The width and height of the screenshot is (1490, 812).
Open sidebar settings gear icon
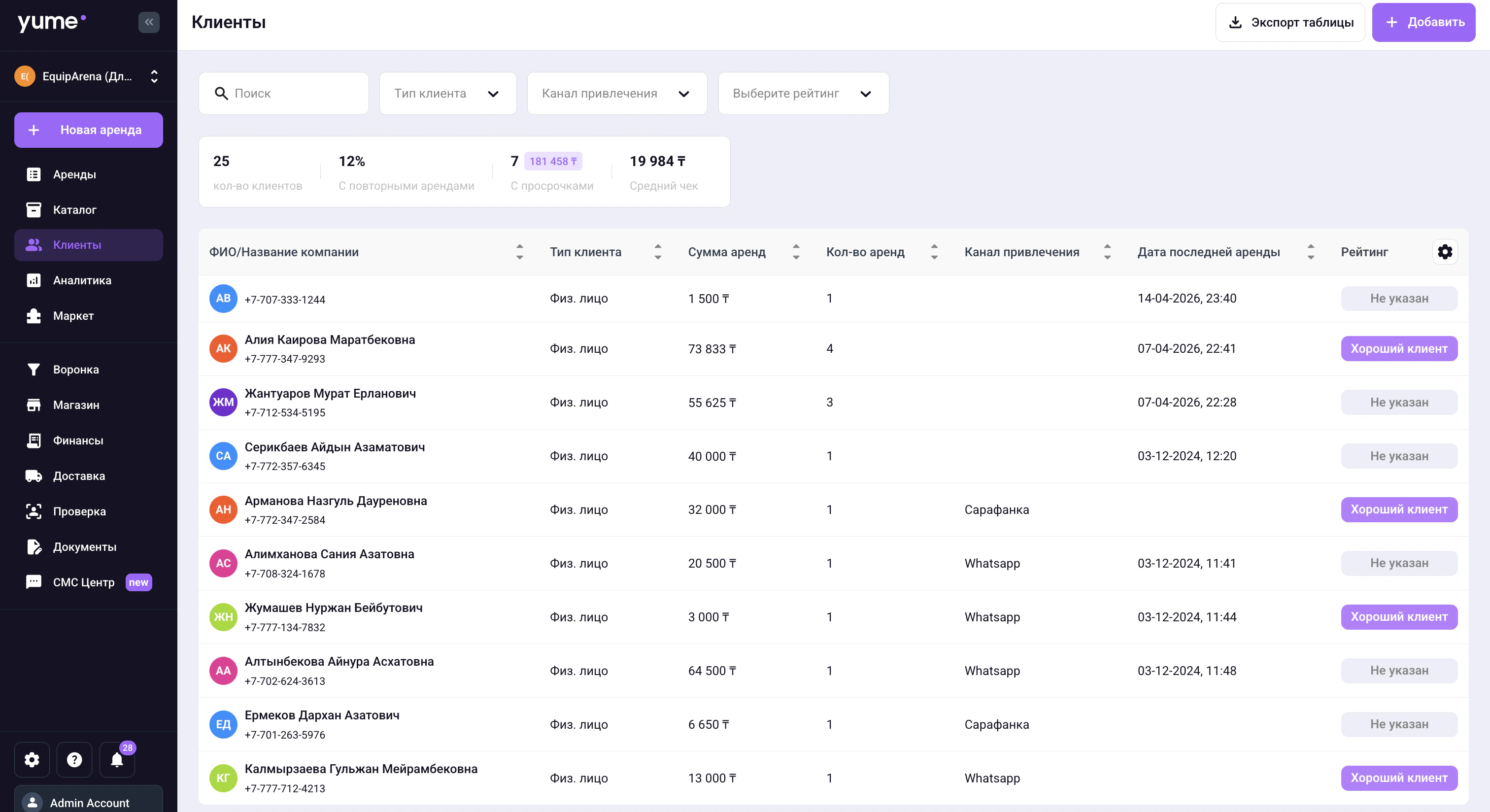pyautogui.click(x=32, y=759)
